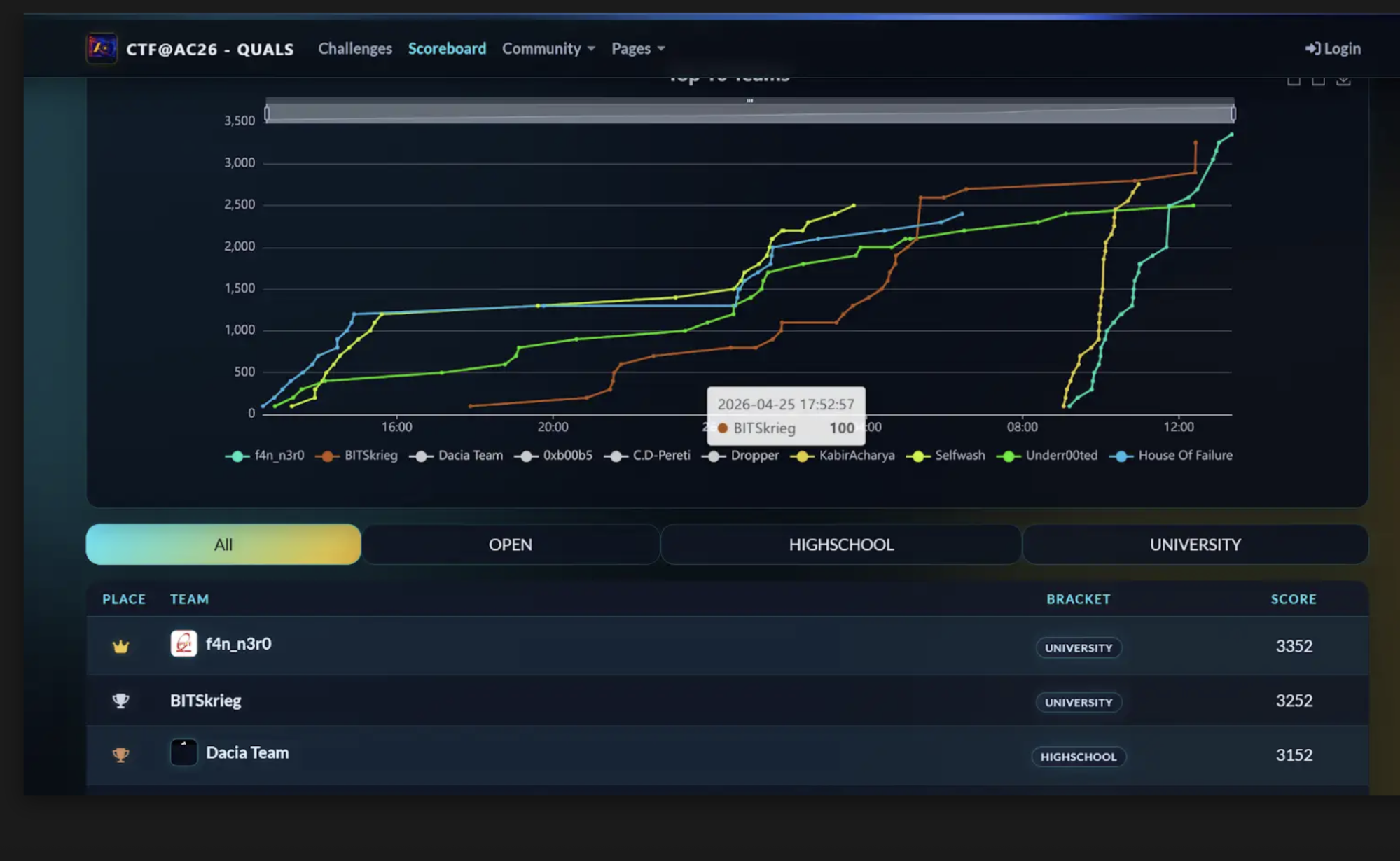Image resolution: width=1400 pixels, height=861 pixels.
Task: Click UNIVERSITY badge in f4n_n3r0 row
Action: click(1079, 648)
